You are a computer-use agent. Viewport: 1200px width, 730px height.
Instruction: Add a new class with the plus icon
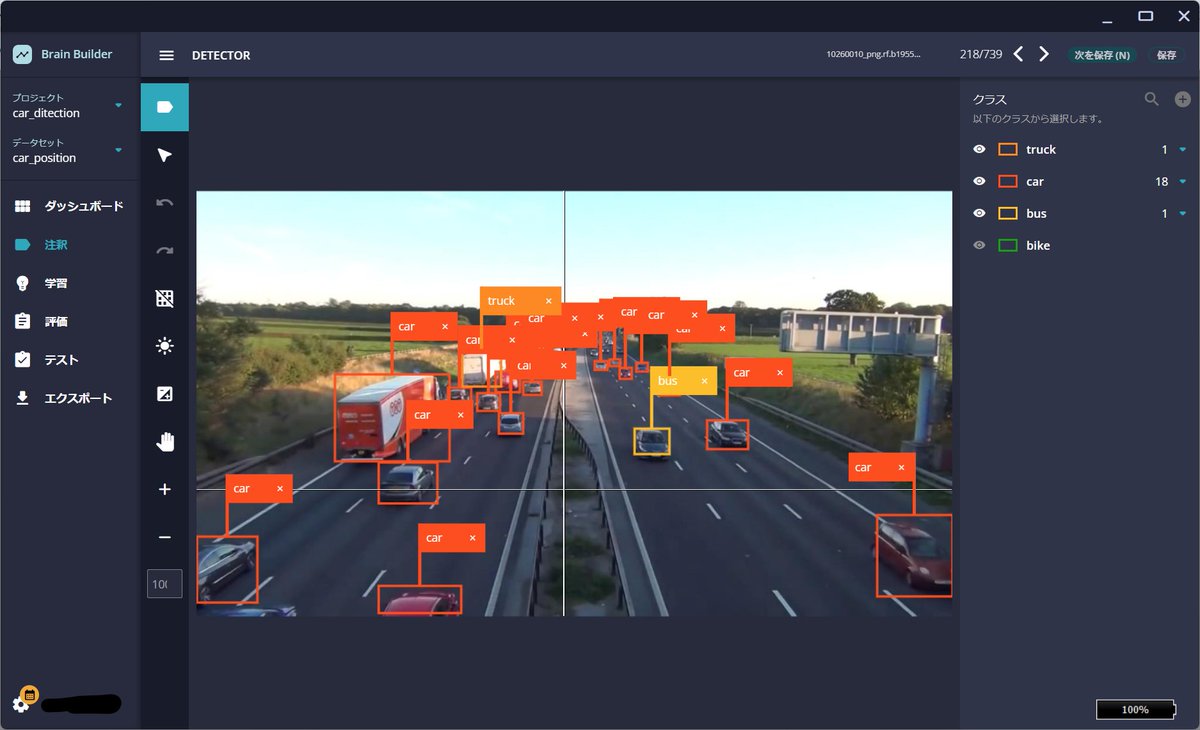1182,99
